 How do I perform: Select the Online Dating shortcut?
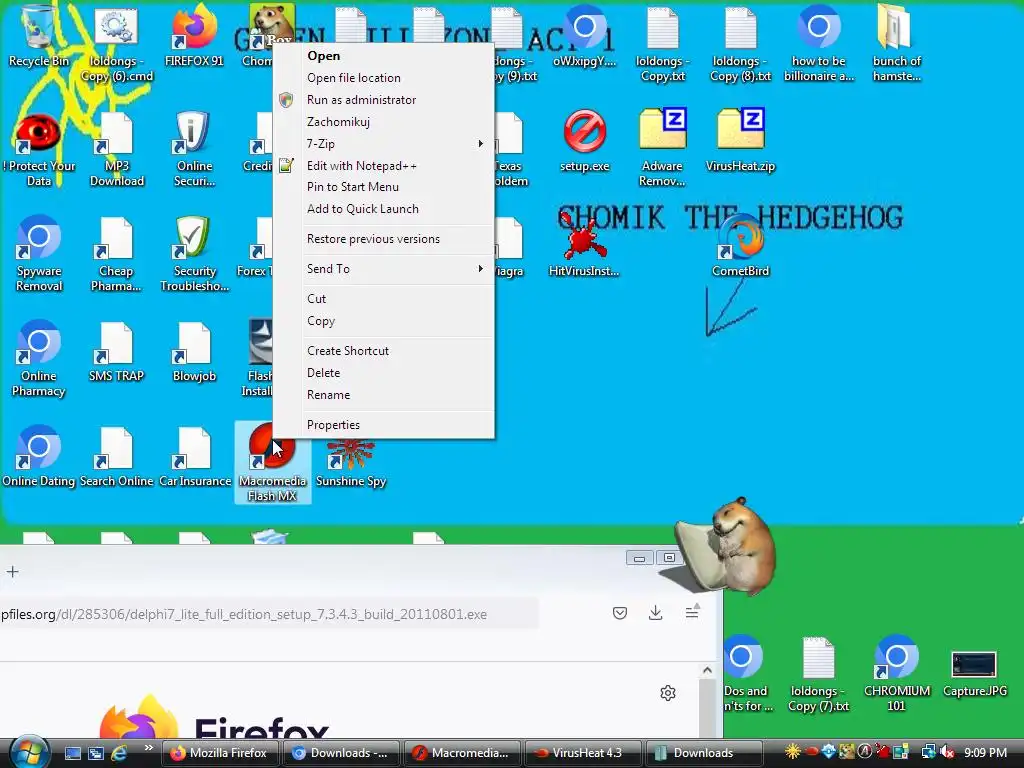(x=39, y=456)
